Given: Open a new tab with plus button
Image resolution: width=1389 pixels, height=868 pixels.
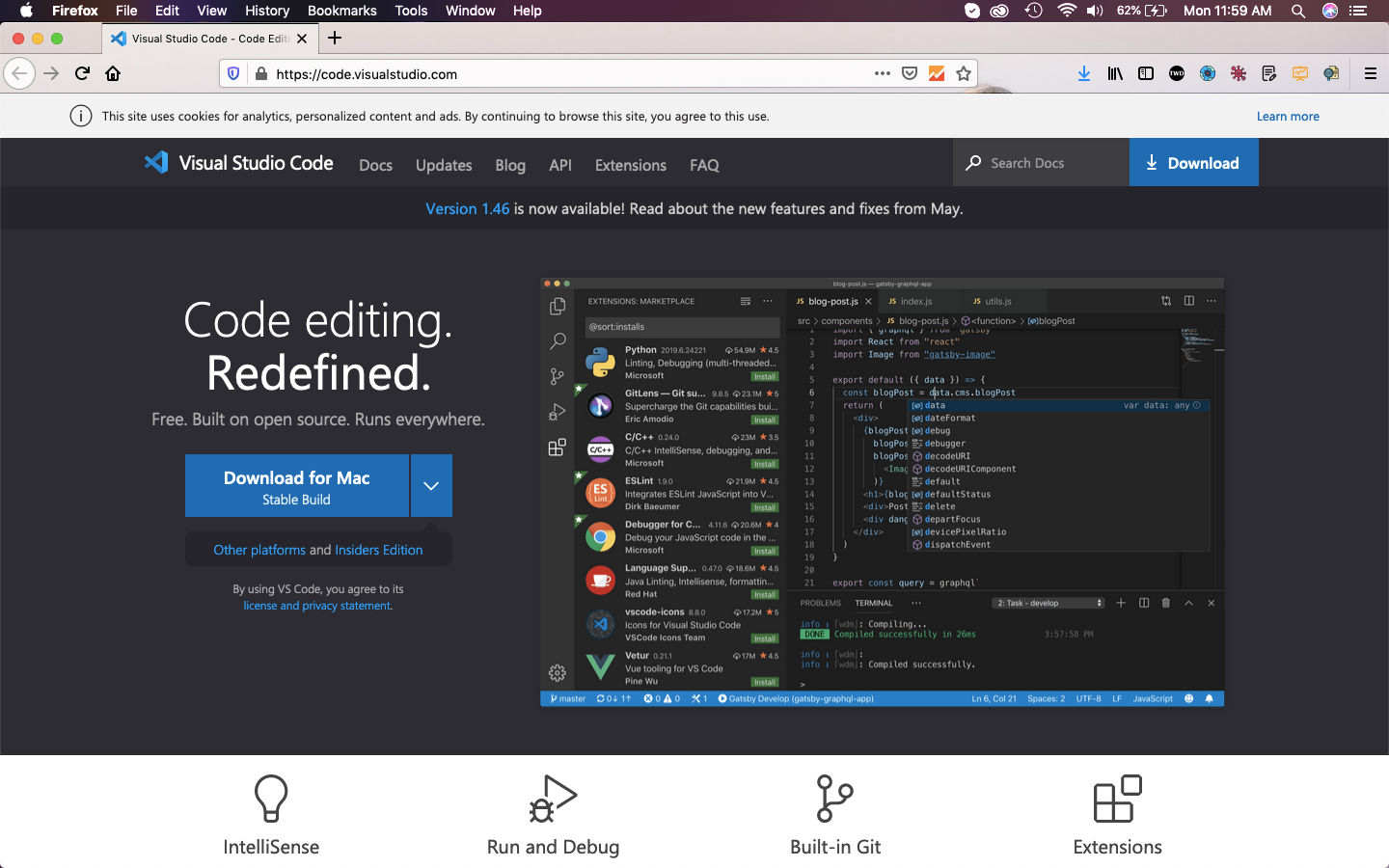Looking at the screenshot, I should 335,38.
